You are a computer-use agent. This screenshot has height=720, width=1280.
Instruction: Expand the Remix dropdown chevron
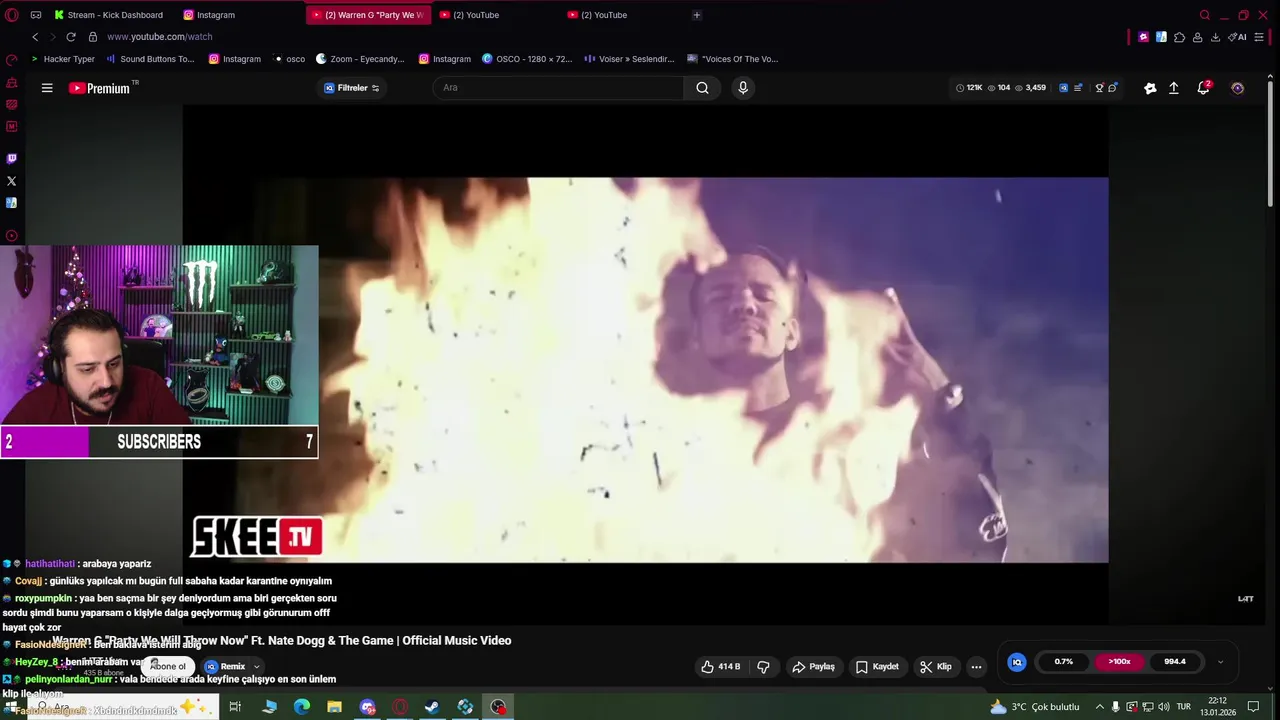tap(256, 666)
